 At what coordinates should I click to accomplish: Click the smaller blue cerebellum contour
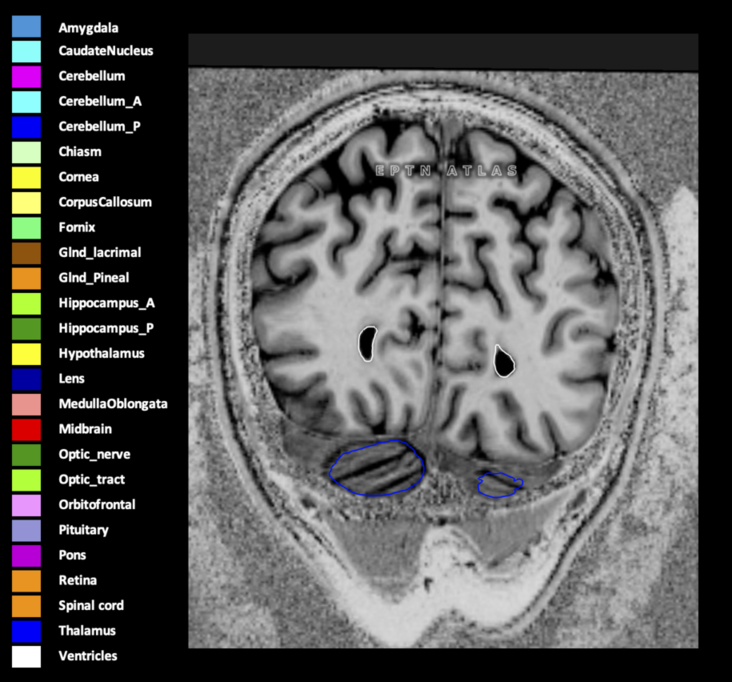[500, 485]
